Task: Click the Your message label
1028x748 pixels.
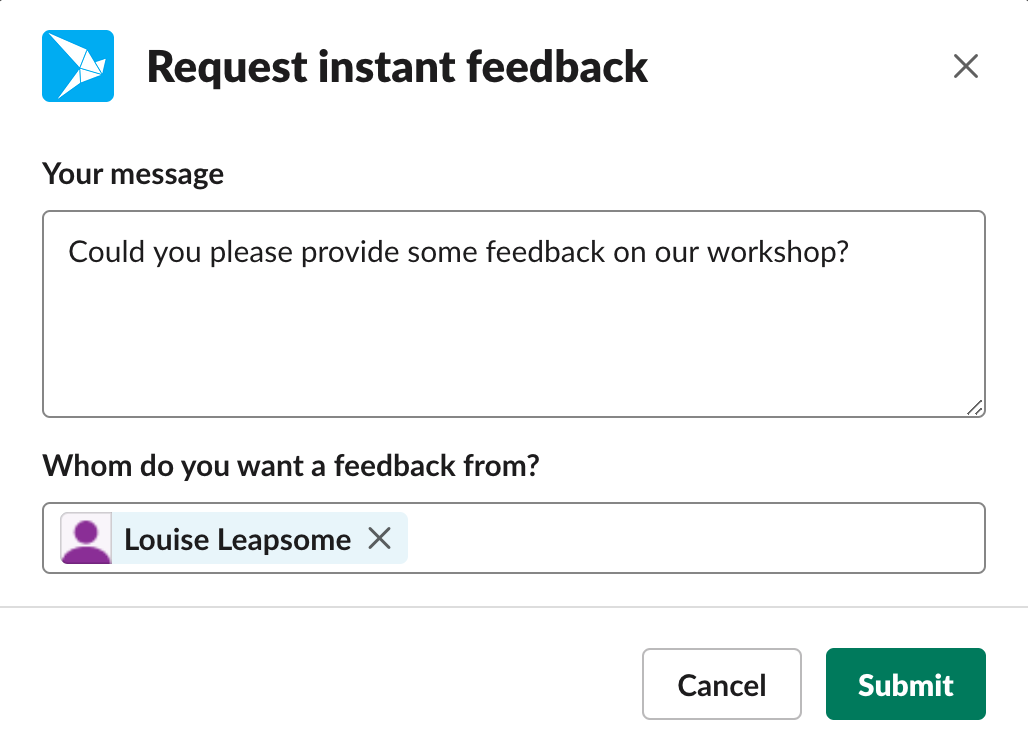Action: tap(133, 174)
